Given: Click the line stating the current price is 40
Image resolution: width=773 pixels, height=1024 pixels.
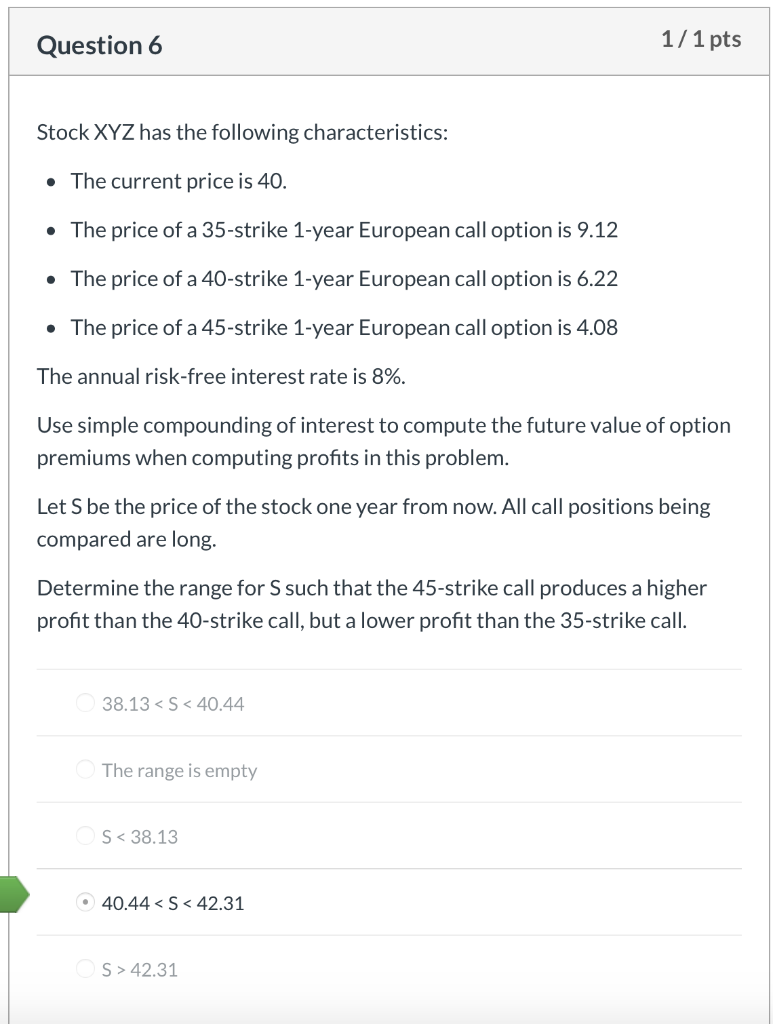Looking at the screenshot, I should [x=172, y=181].
